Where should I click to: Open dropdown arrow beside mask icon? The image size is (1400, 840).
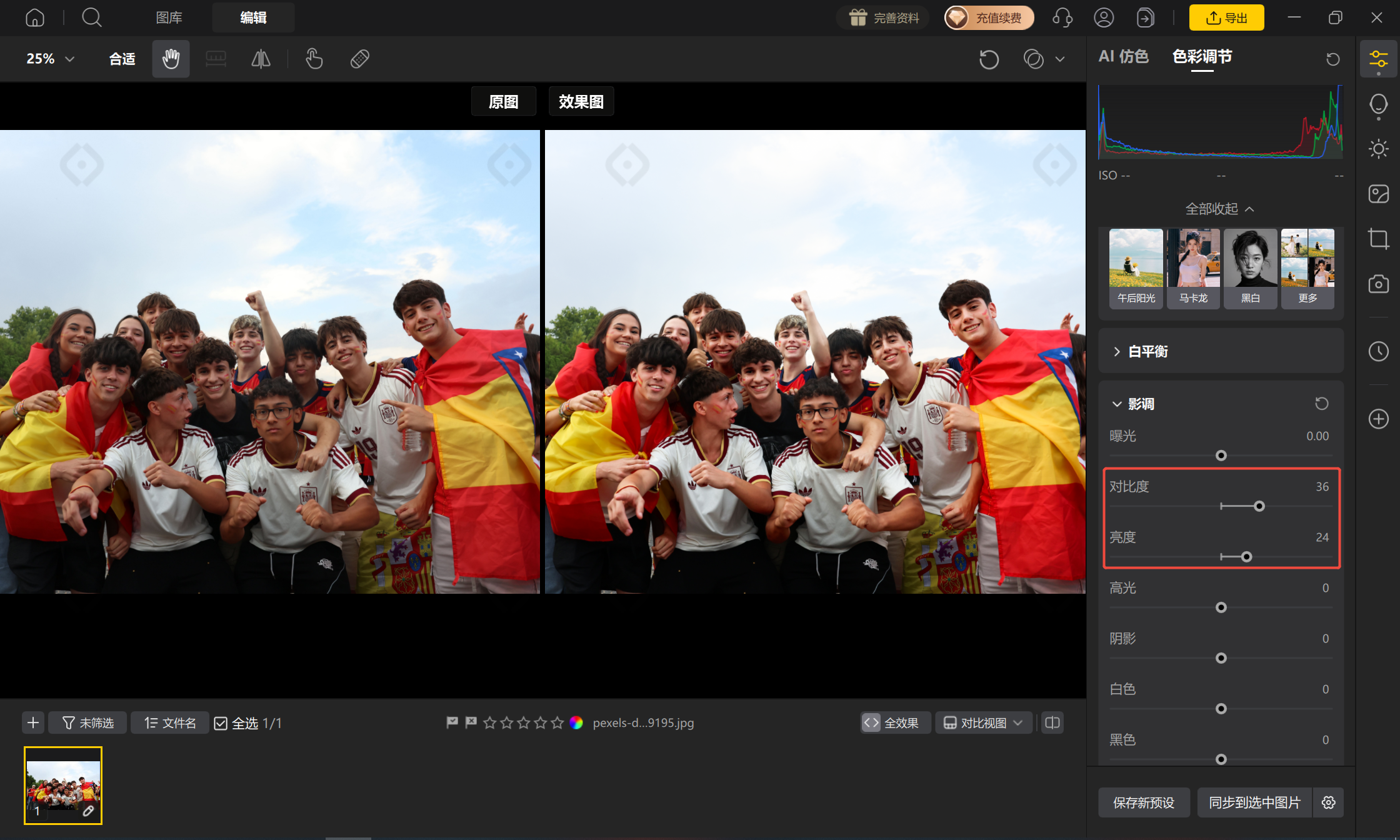pyautogui.click(x=1060, y=59)
